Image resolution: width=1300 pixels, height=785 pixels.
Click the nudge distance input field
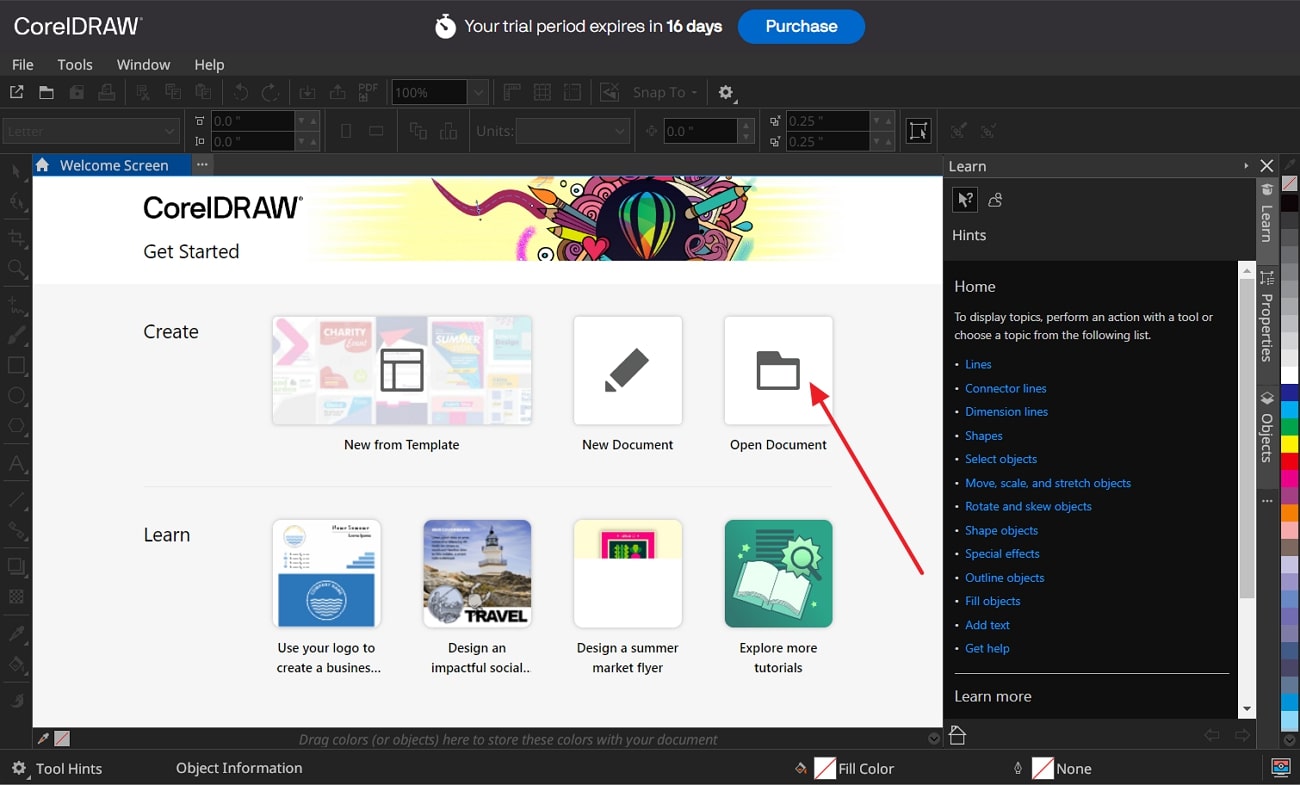coord(701,131)
